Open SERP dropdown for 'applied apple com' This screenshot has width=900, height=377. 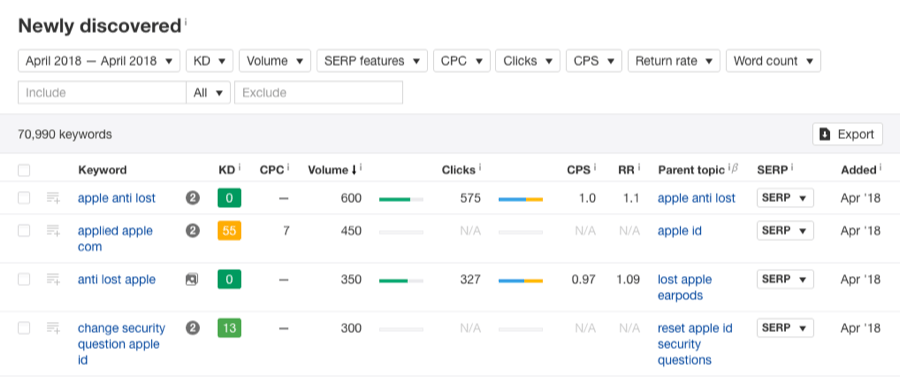(785, 231)
